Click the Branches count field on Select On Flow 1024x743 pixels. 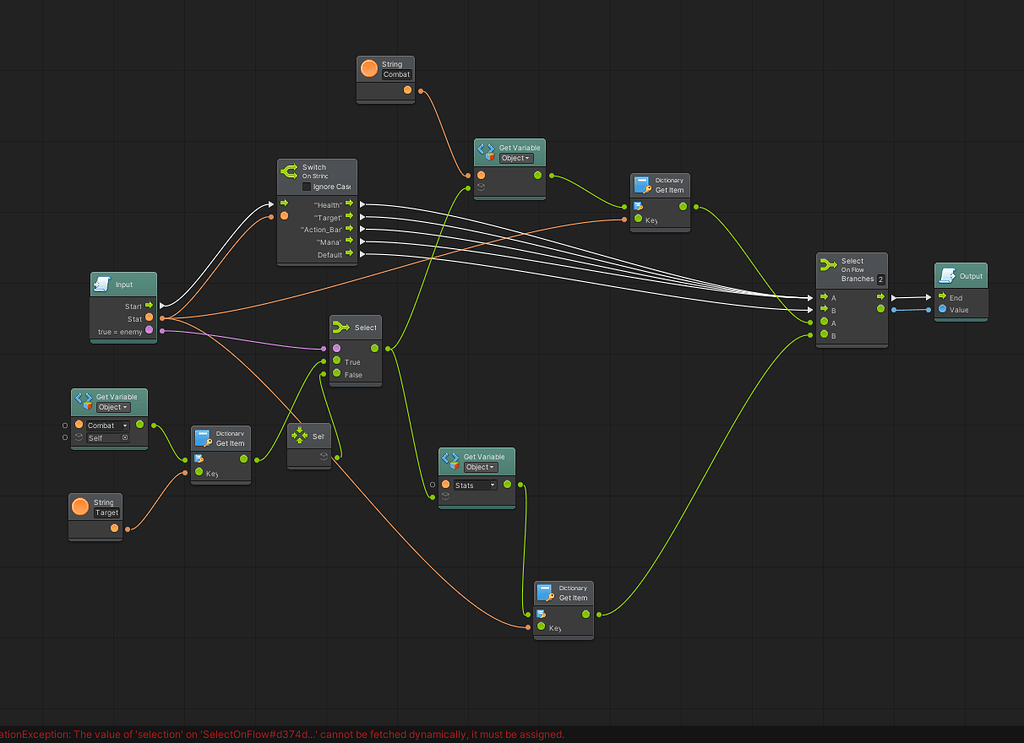click(x=881, y=279)
